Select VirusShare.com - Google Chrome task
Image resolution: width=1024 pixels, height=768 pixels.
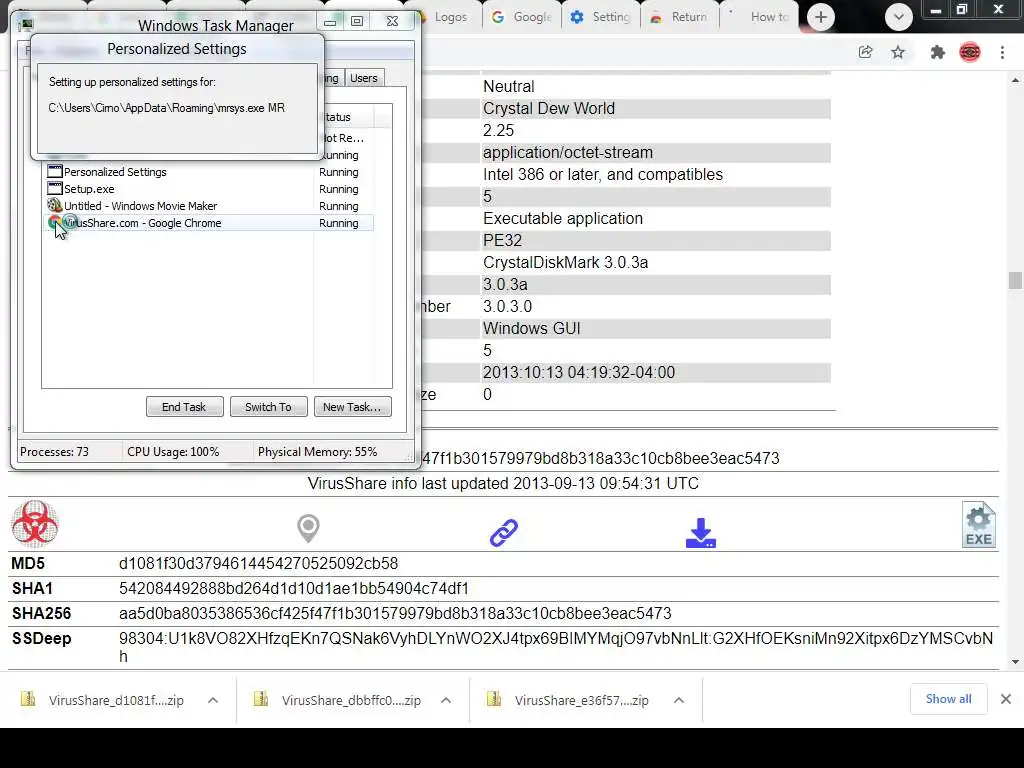pos(209,223)
